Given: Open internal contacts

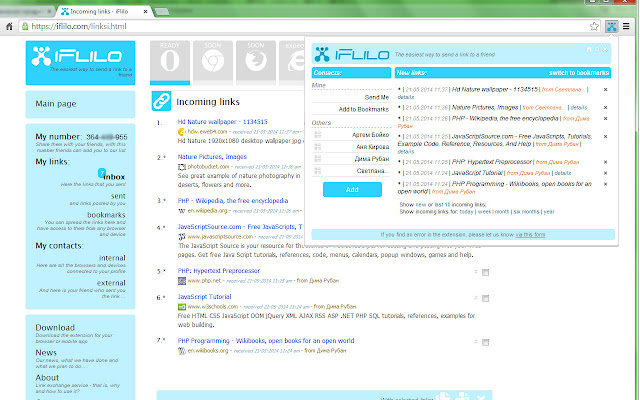Looking at the screenshot, I should tap(112, 258).
